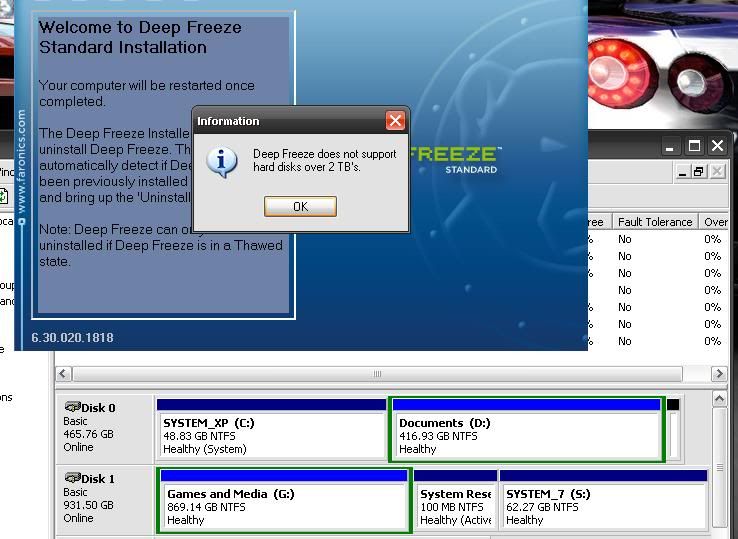Image resolution: width=738 pixels, height=539 pixels.
Task: Minimize the Disk Management outer window
Action: (x=669, y=146)
